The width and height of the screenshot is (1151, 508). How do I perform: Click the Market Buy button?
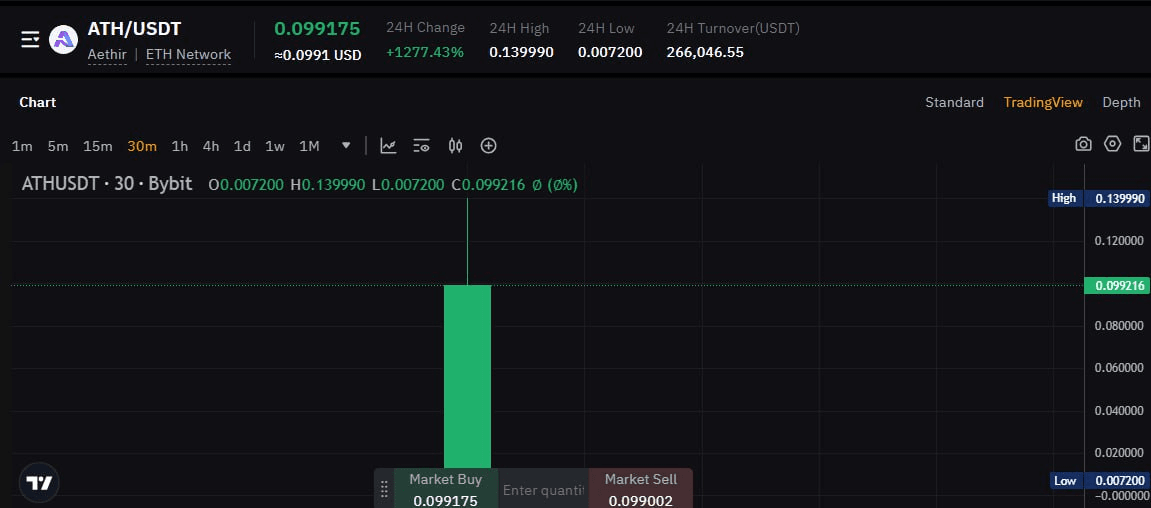pyautogui.click(x=446, y=489)
